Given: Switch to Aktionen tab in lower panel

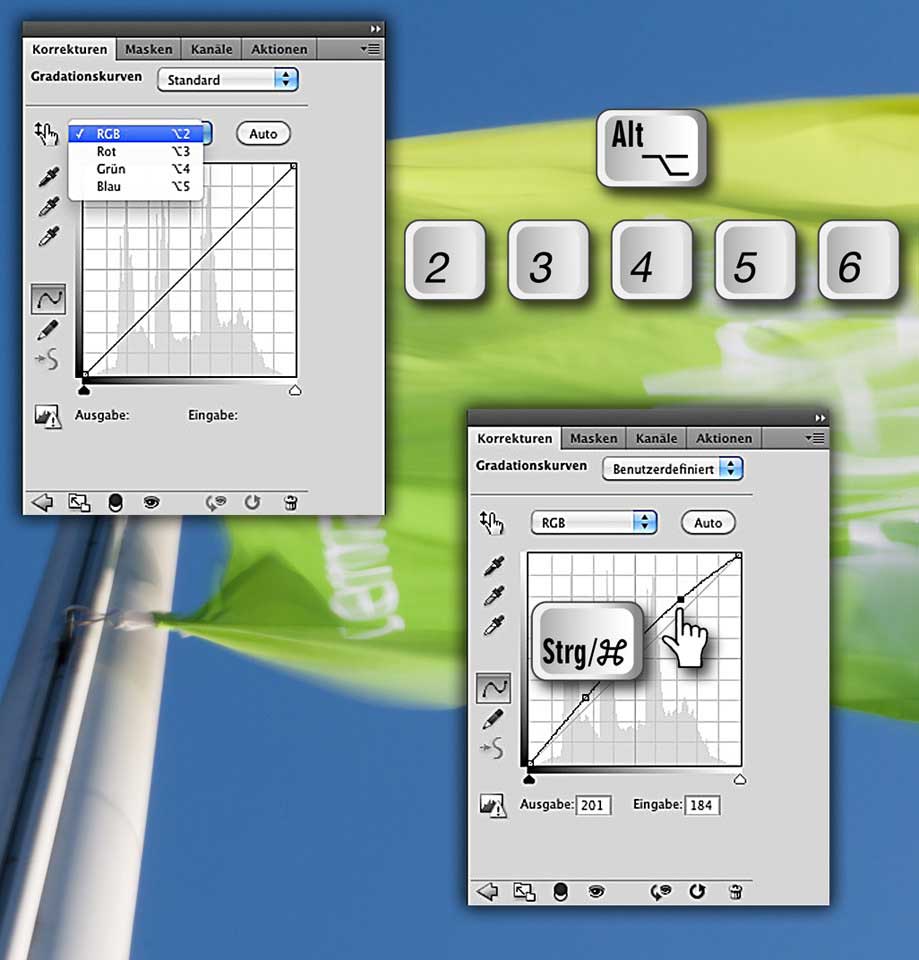Looking at the screenshot, I should click(724, 438).
